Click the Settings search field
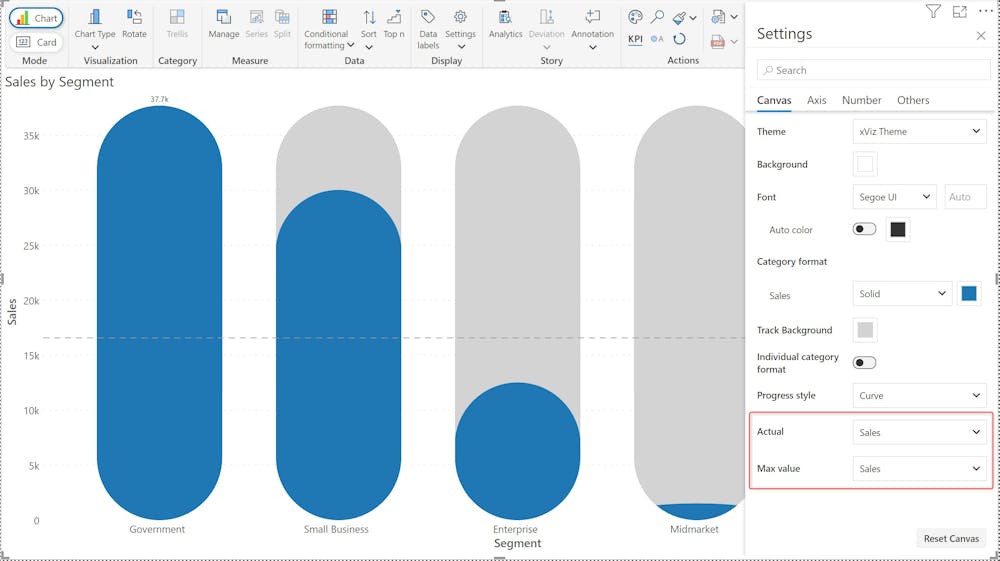Screen dimensions: 1000x561 873,70
